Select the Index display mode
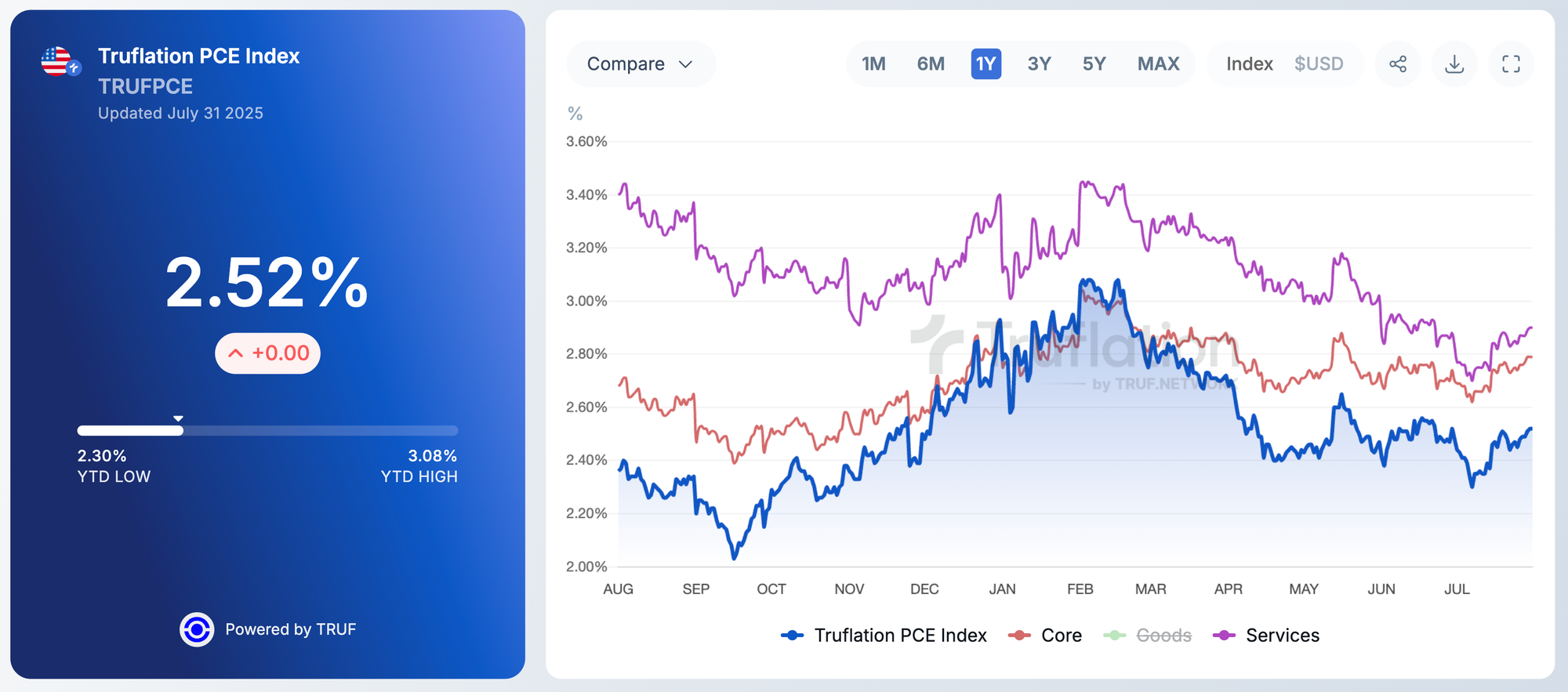 point(1249,64)
